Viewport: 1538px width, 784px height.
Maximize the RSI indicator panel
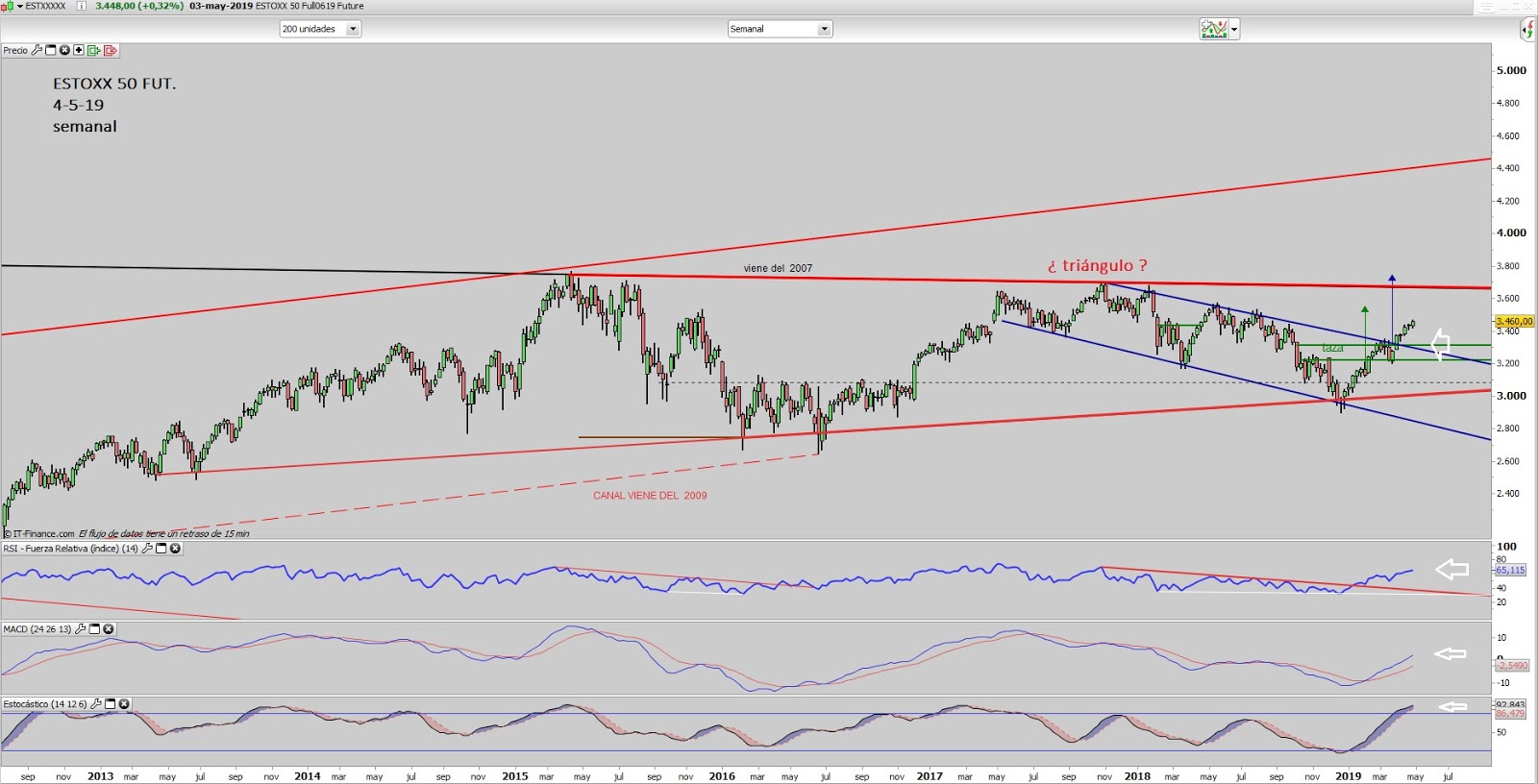tap(161, 549)
